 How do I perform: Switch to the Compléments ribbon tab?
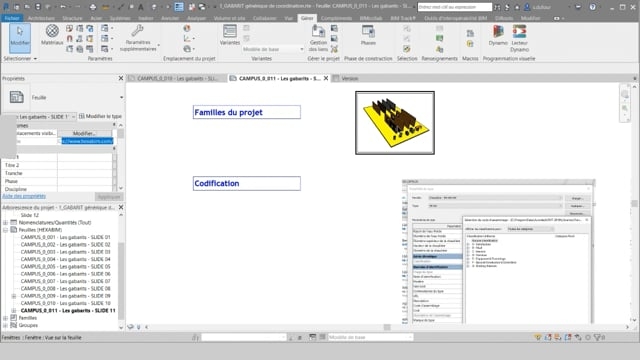(x=336, y=18)
